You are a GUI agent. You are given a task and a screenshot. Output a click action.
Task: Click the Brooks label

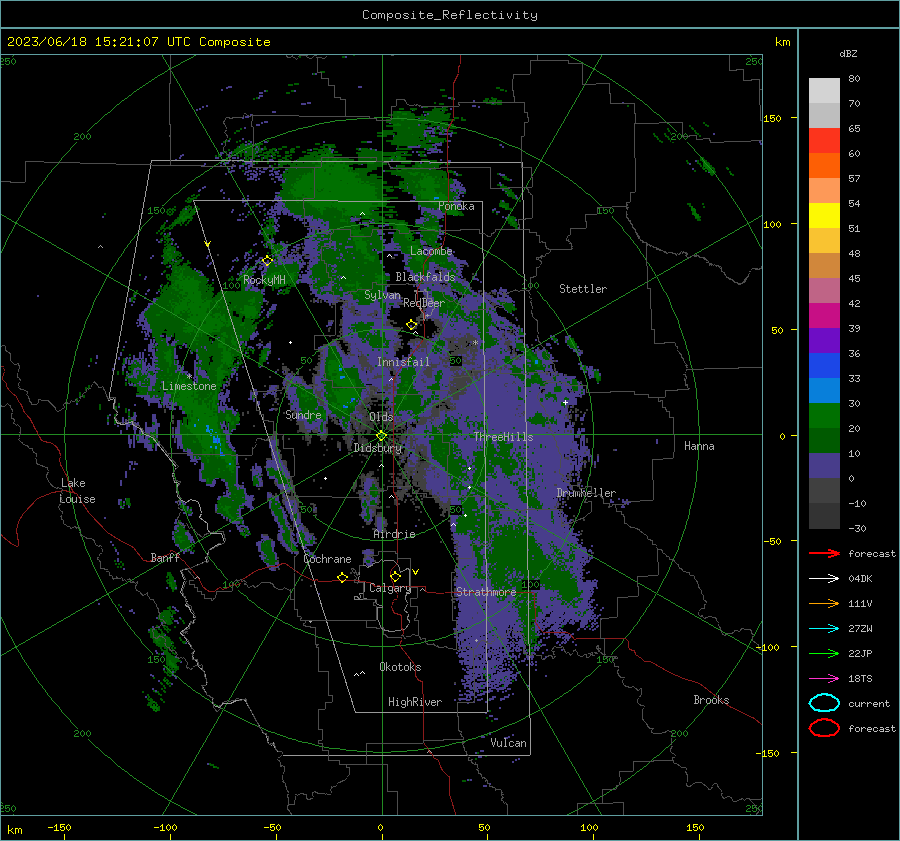(711, 700)
